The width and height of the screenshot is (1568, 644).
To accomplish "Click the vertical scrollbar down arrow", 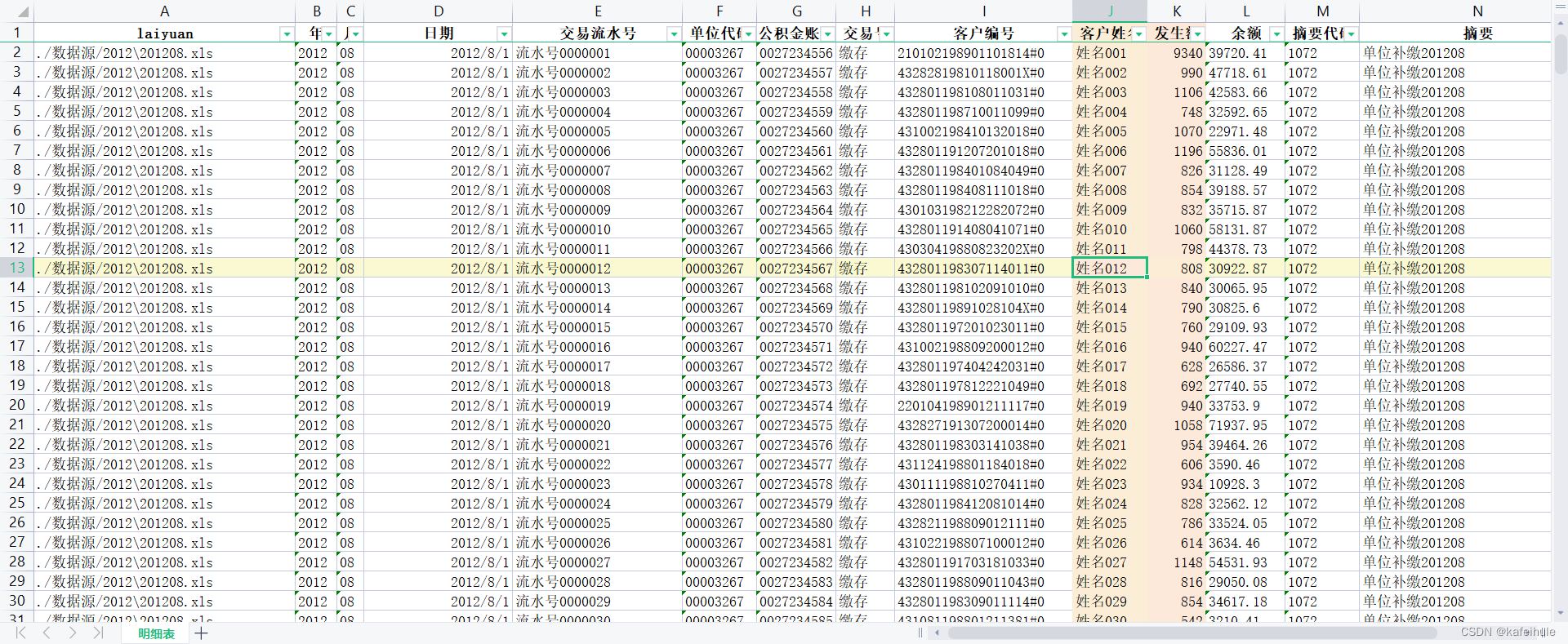I will 1561,613.
